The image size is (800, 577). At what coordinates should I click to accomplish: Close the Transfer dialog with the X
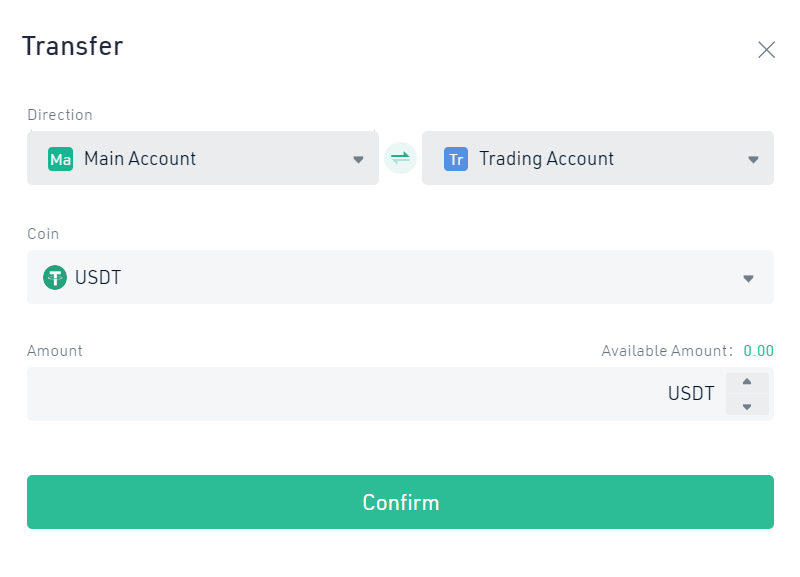[x=766, y=50]
